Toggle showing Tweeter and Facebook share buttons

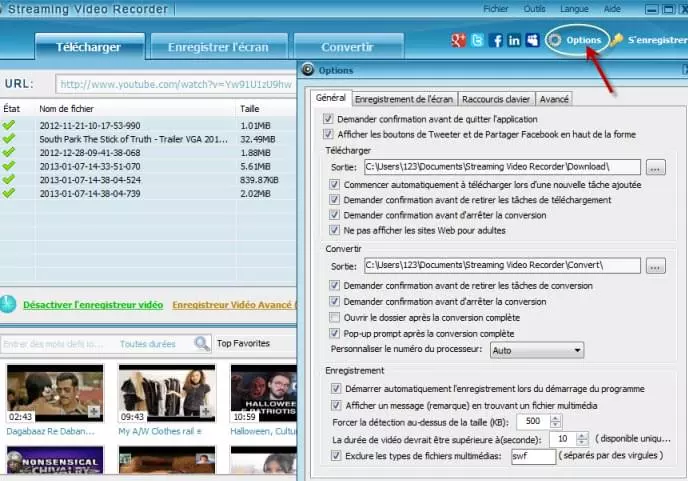coord(328,134)
